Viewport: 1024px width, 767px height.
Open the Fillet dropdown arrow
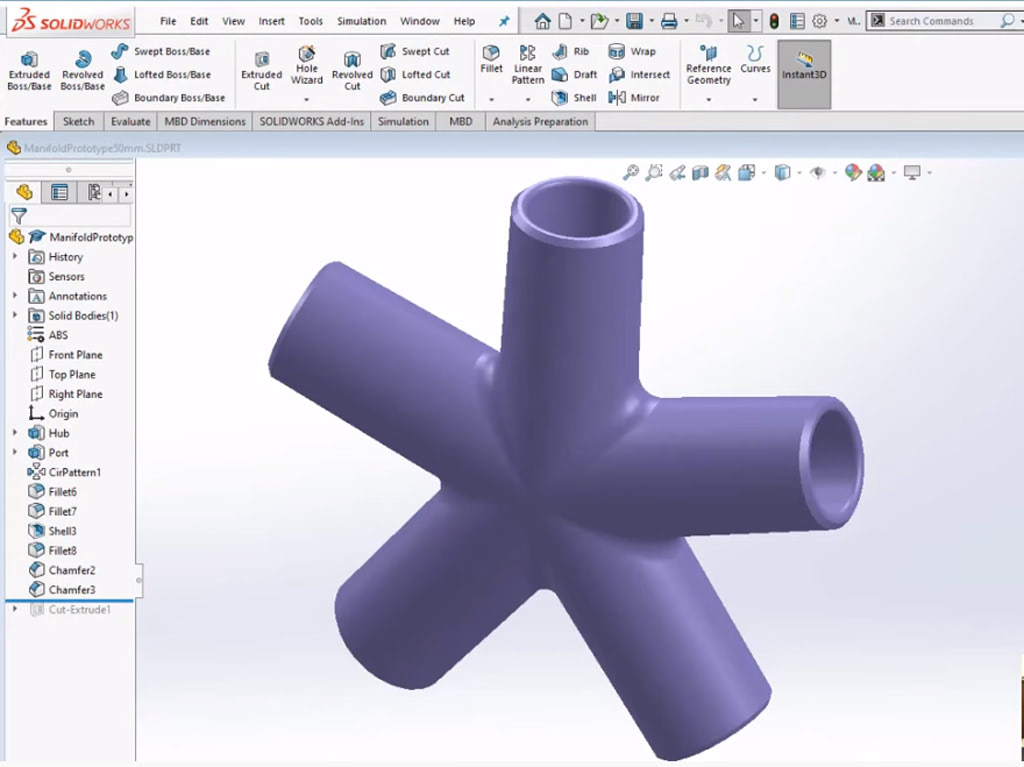click(491, 100)
